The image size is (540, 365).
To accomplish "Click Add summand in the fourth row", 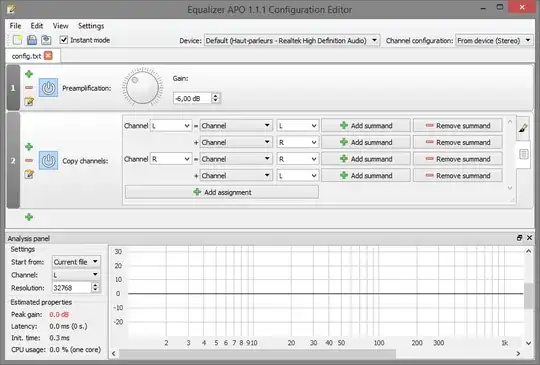I will click(366, 176).
